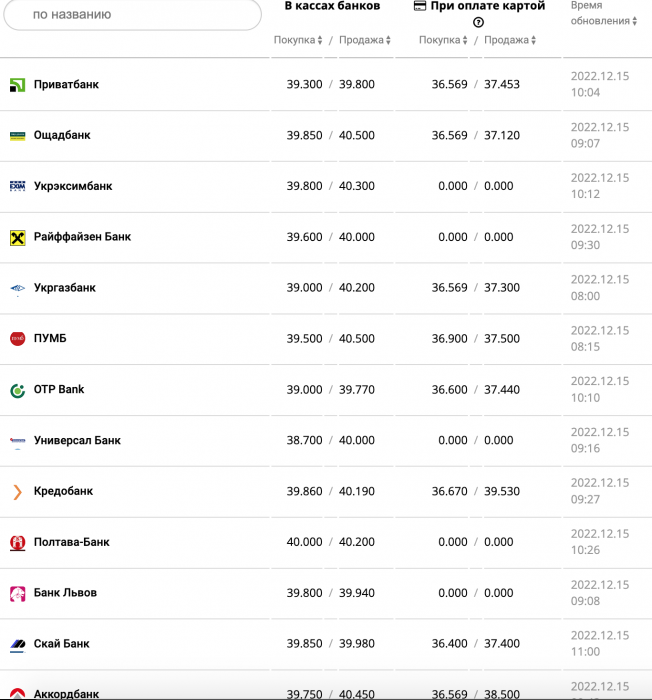Image resolution: width=652 pixels, height=700 pixels.
Task: Focus the search by name field
Action: (x=132, y=14)
